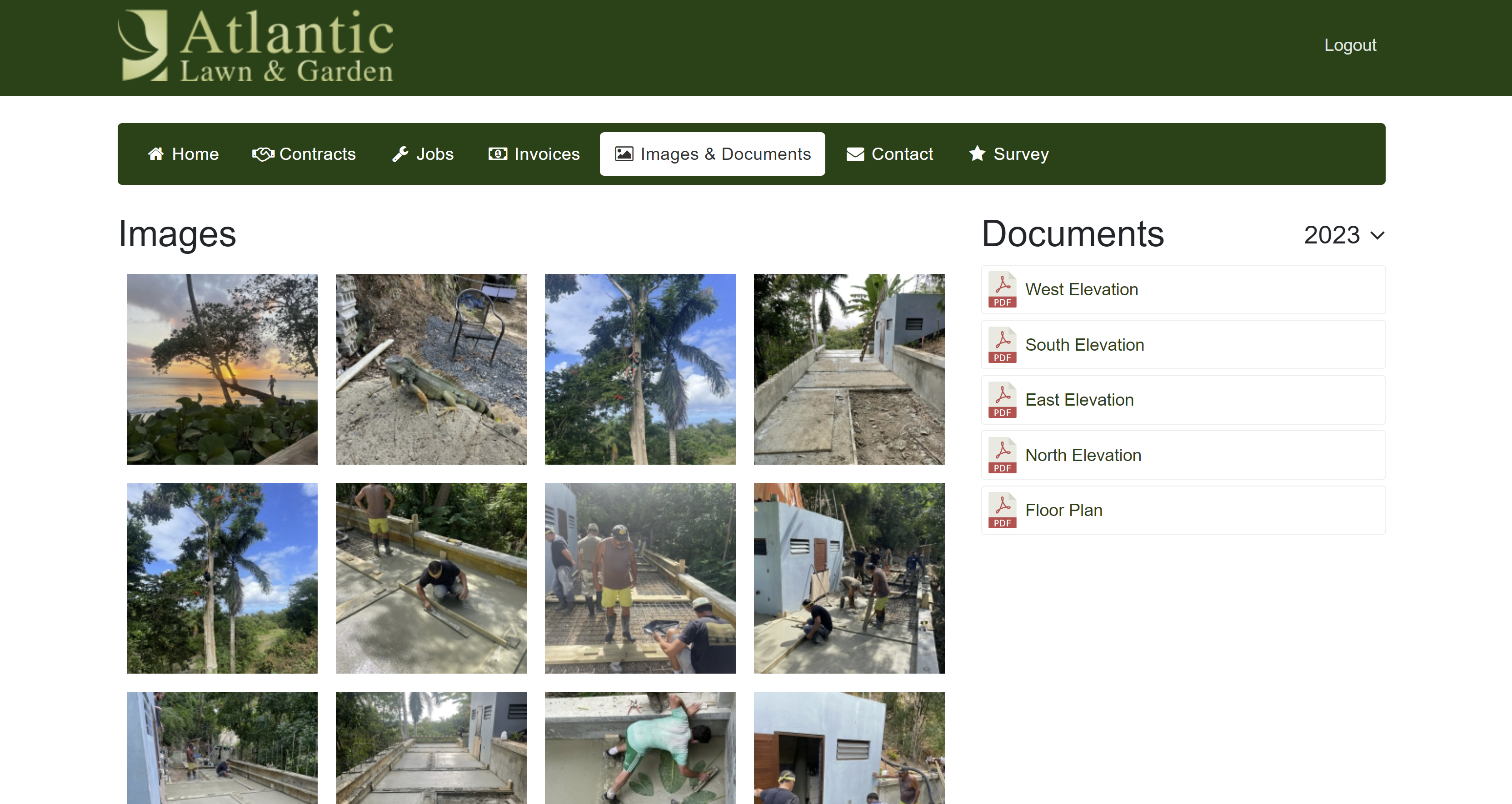Click the PDF icon for North Elevation
The height and width of the screenshot is (804, 1512).
tap(1003, 455)
